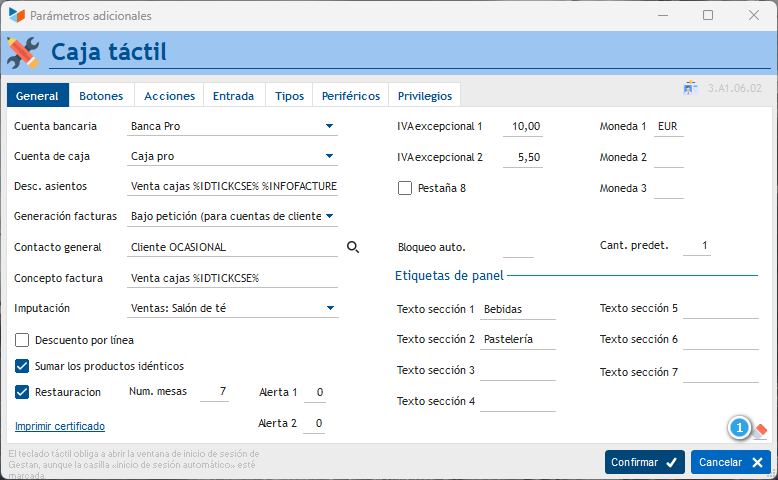Click the ID badge icon near version number

690,88
